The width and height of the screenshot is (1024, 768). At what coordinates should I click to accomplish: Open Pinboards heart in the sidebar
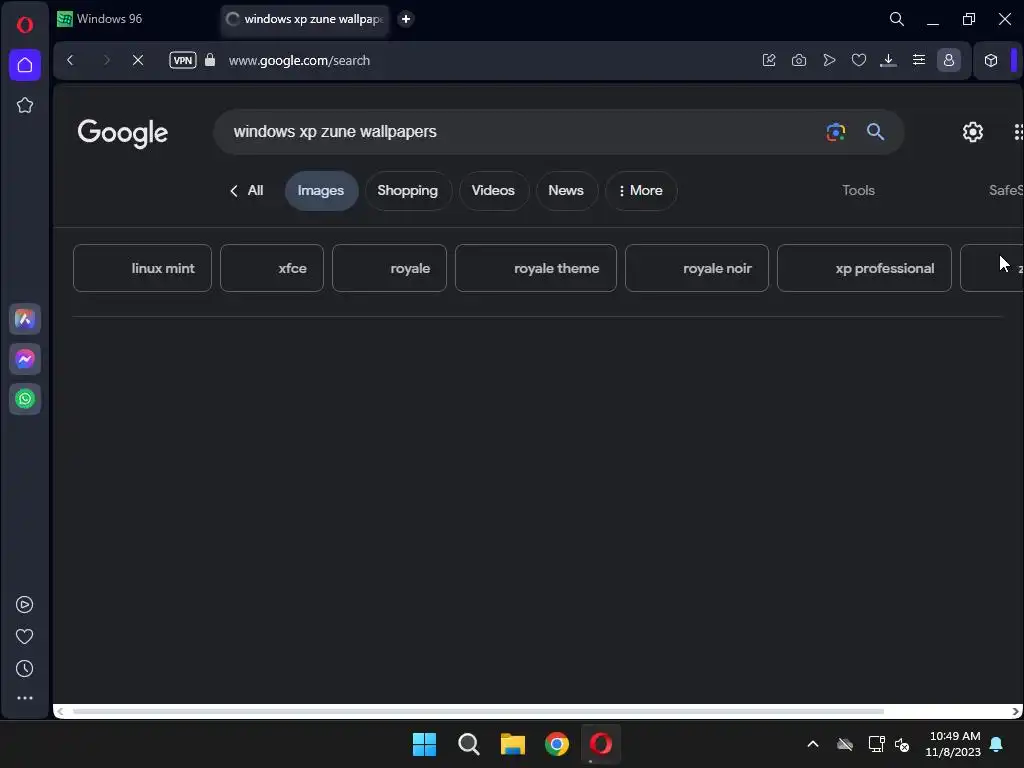tap(24, 637)
